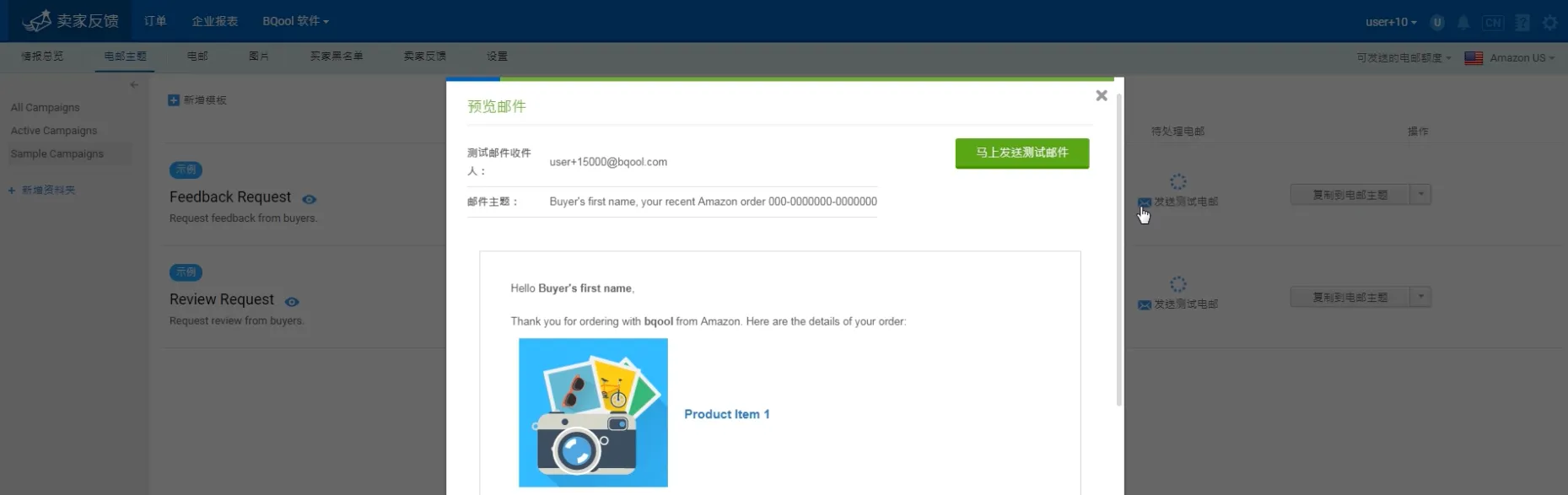Click the US flag icon

pyautogui.click(x=1474, y=58)
